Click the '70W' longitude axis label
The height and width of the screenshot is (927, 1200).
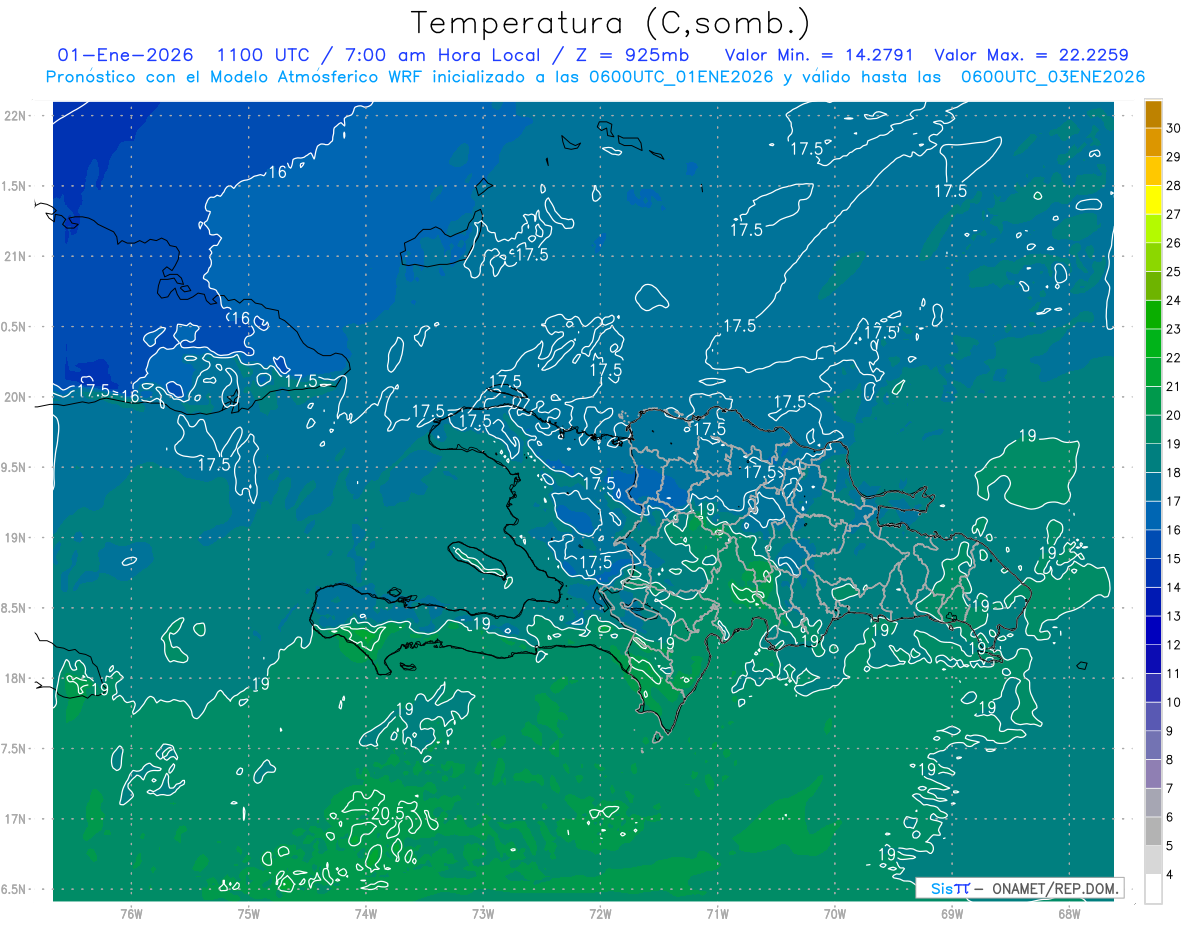[x=835, y=914]
